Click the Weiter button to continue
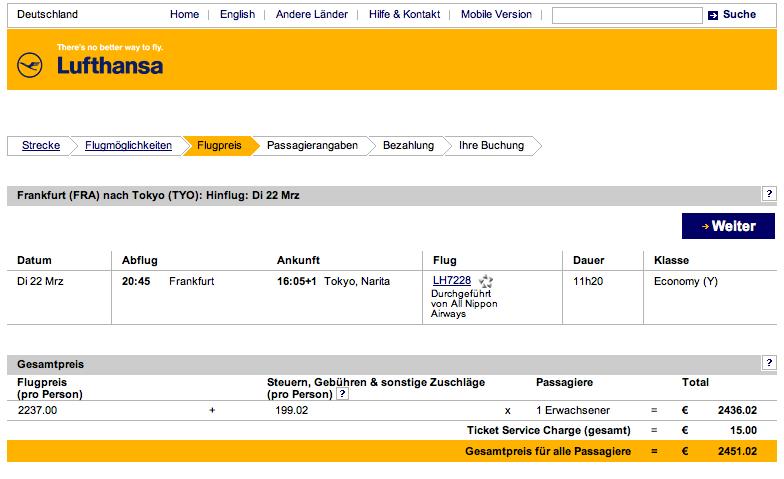 click(x=728, y=226)
